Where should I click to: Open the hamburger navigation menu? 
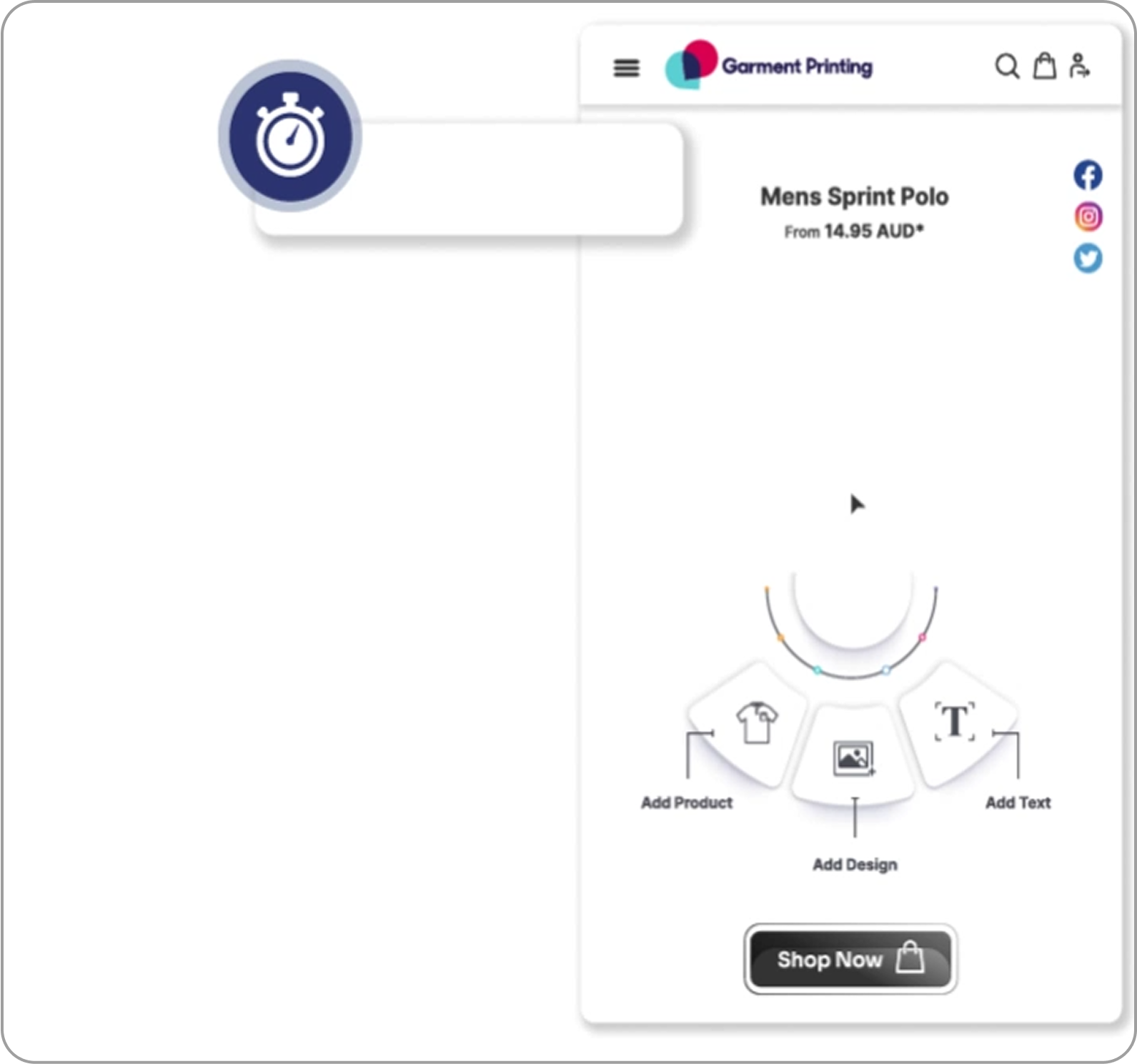click(x=626, y=68)
